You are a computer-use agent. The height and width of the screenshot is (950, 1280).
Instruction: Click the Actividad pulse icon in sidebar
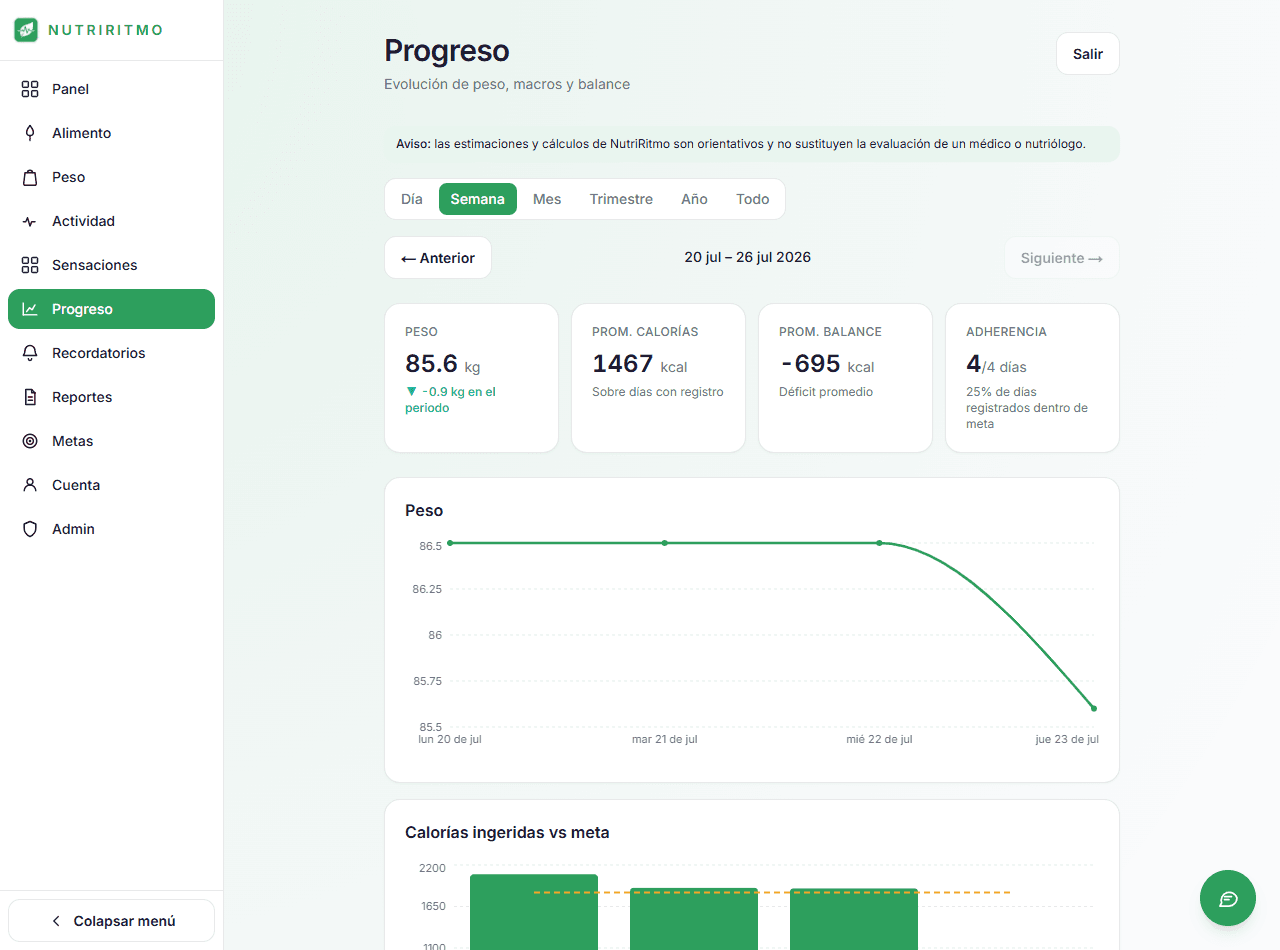(x=30, y=221)
